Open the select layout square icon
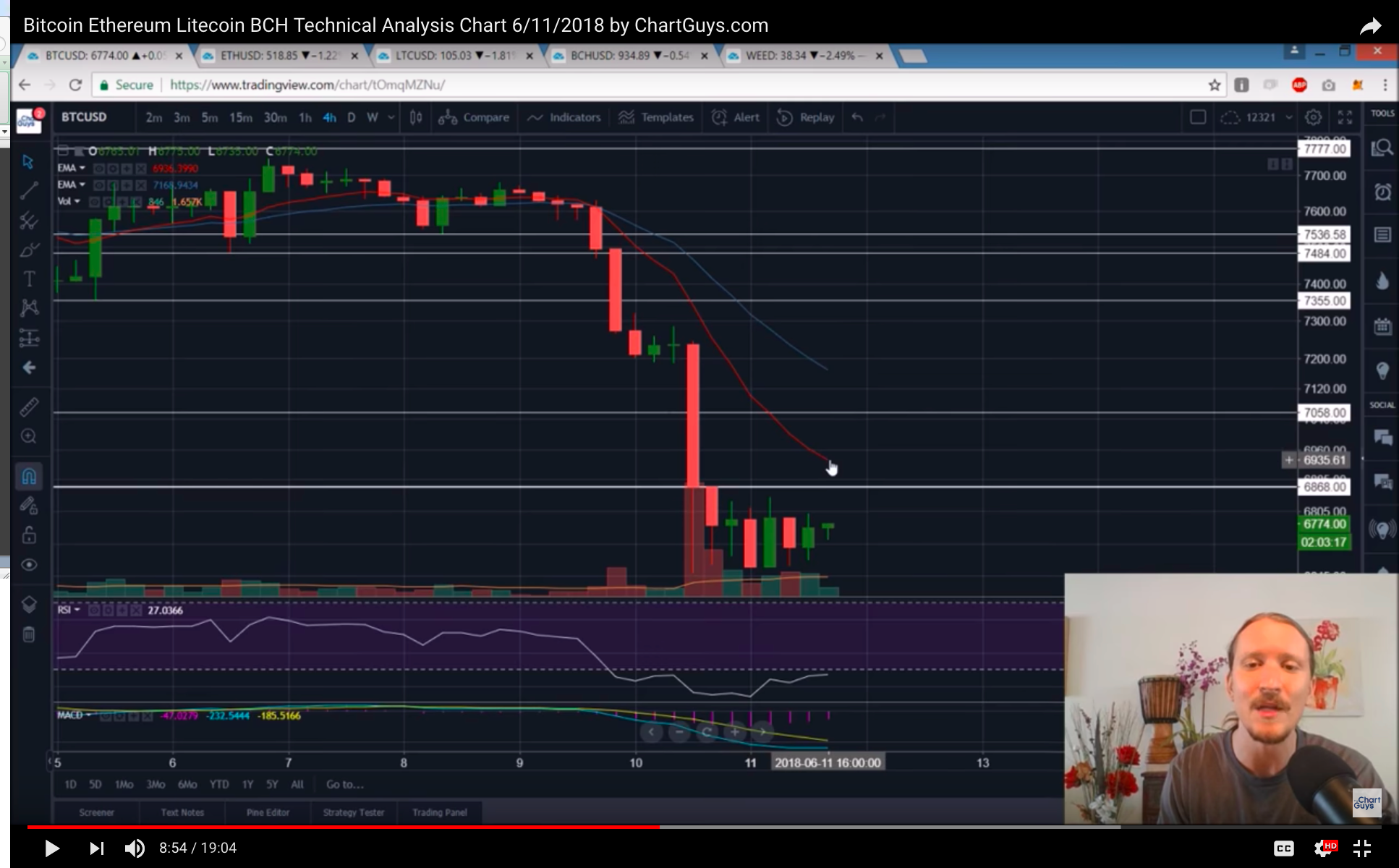The width and height of the screenshot is (1399, 868). tap(1198, 117)
